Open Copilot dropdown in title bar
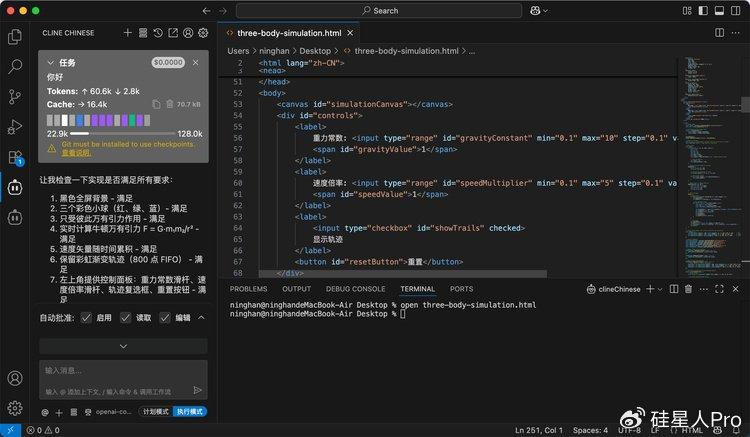 [x=539, y=11]
